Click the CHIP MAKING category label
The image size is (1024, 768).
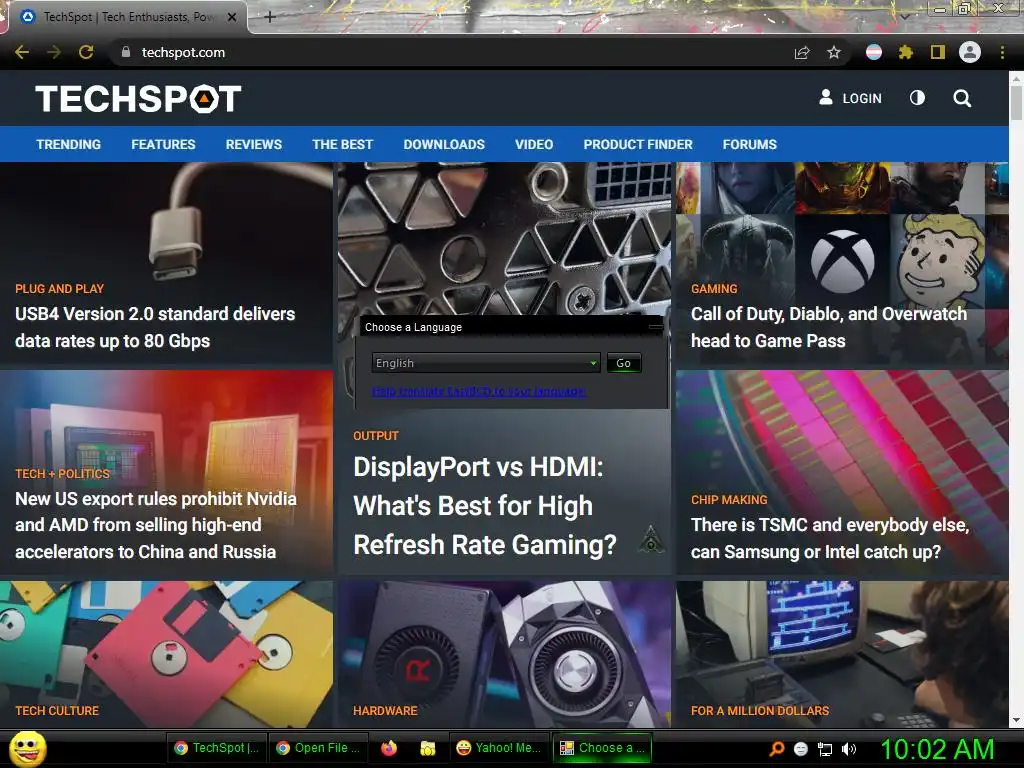(729, 500)
